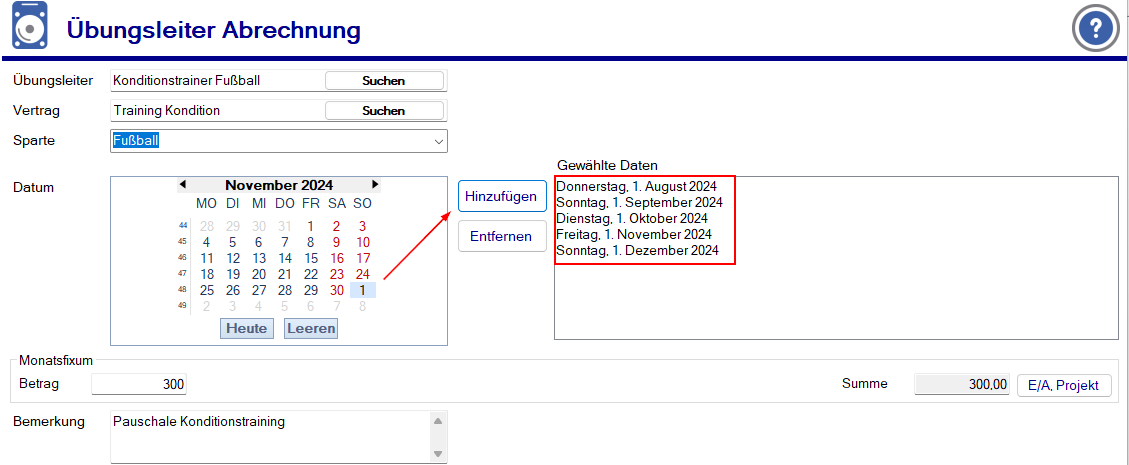Click the Hinzufügen button
This screenshot has height=465, width=1129.
[502, 196]
